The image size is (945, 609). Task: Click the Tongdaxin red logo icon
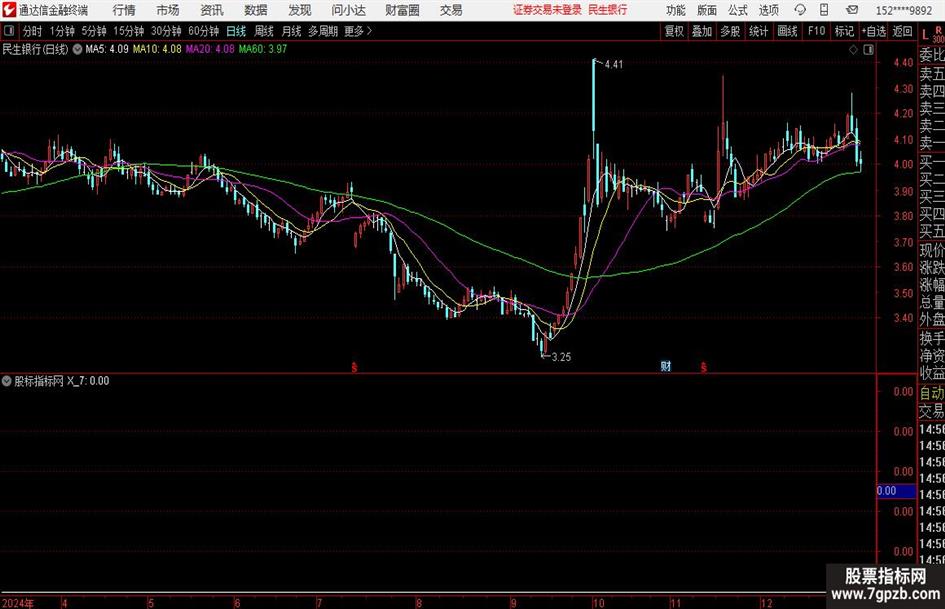8,10
